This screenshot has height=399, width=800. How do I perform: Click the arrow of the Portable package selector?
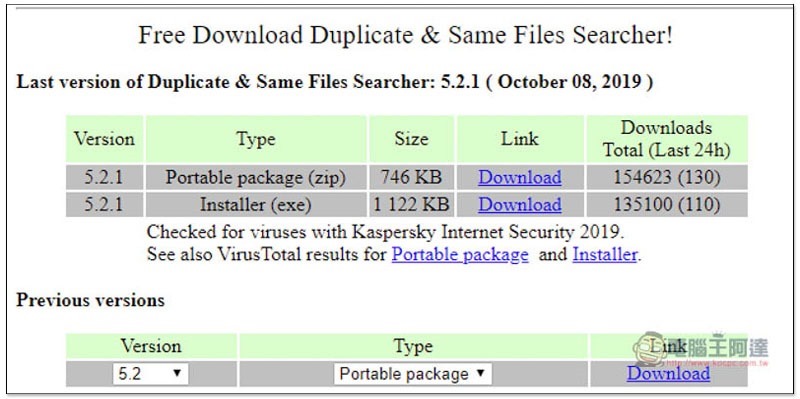coord(480,373)
